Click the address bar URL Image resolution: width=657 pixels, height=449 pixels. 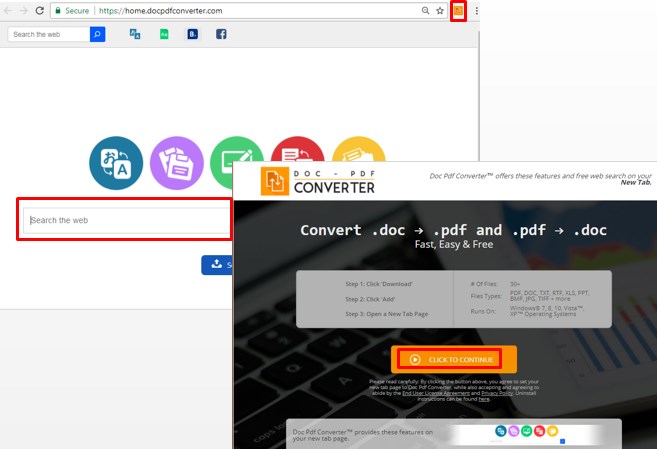pyautogui.click(x=160, y=11)
